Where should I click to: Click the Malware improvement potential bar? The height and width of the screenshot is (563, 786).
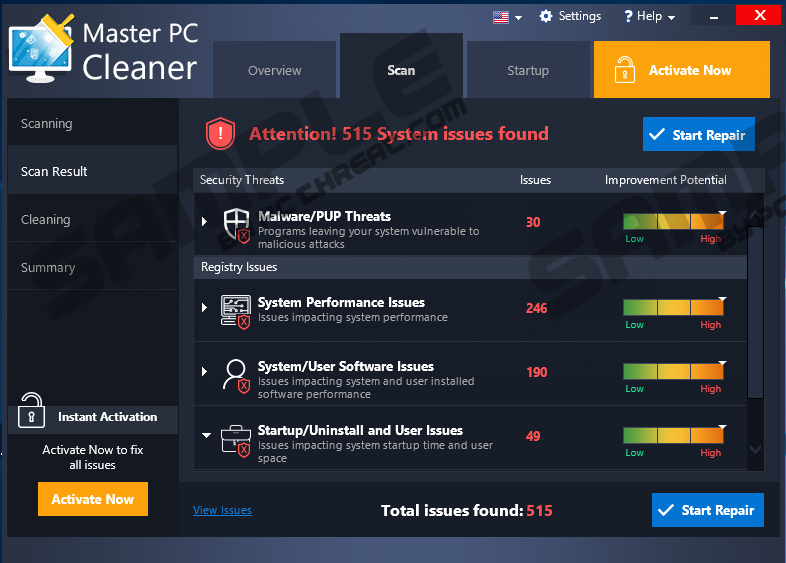(672, 221)
